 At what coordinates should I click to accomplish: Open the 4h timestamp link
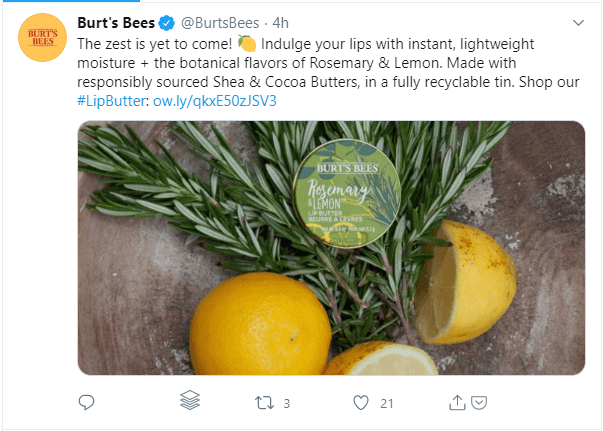point(281,23)
